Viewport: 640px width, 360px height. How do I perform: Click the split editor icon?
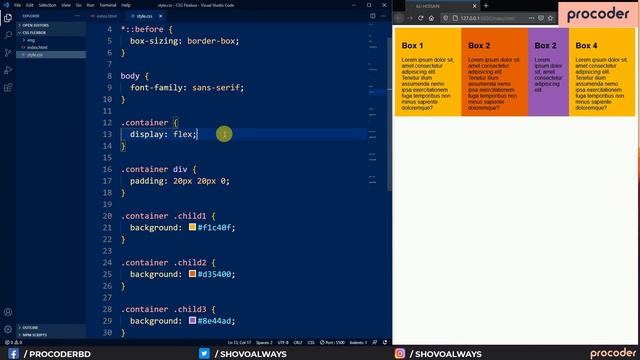[x=373, y=16]
